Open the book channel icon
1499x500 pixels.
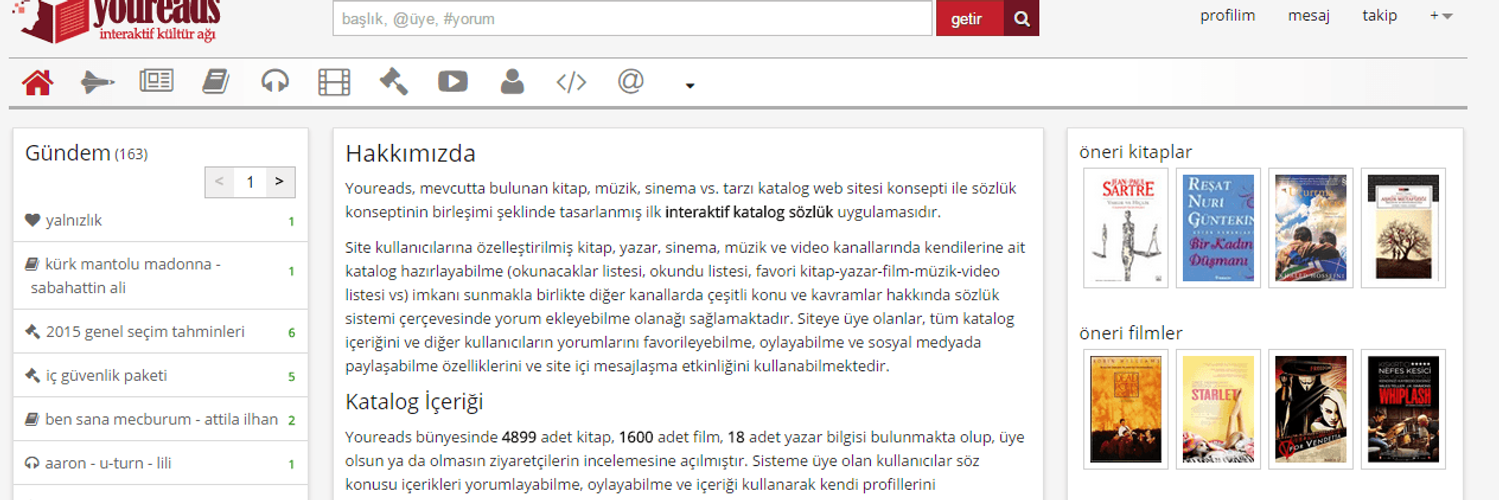click(x=215, y=81)
